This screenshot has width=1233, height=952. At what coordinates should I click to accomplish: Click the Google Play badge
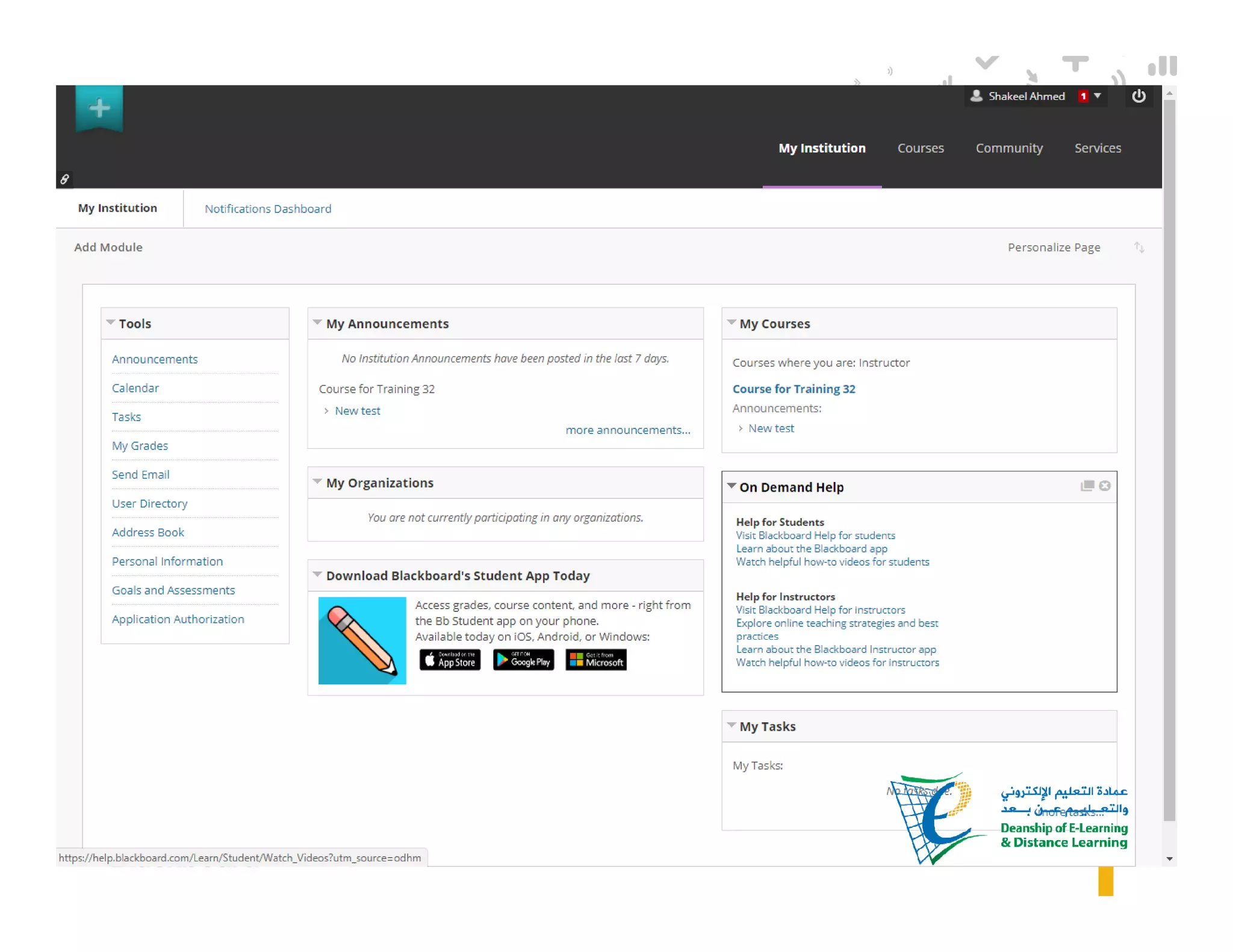click(523, 660)
